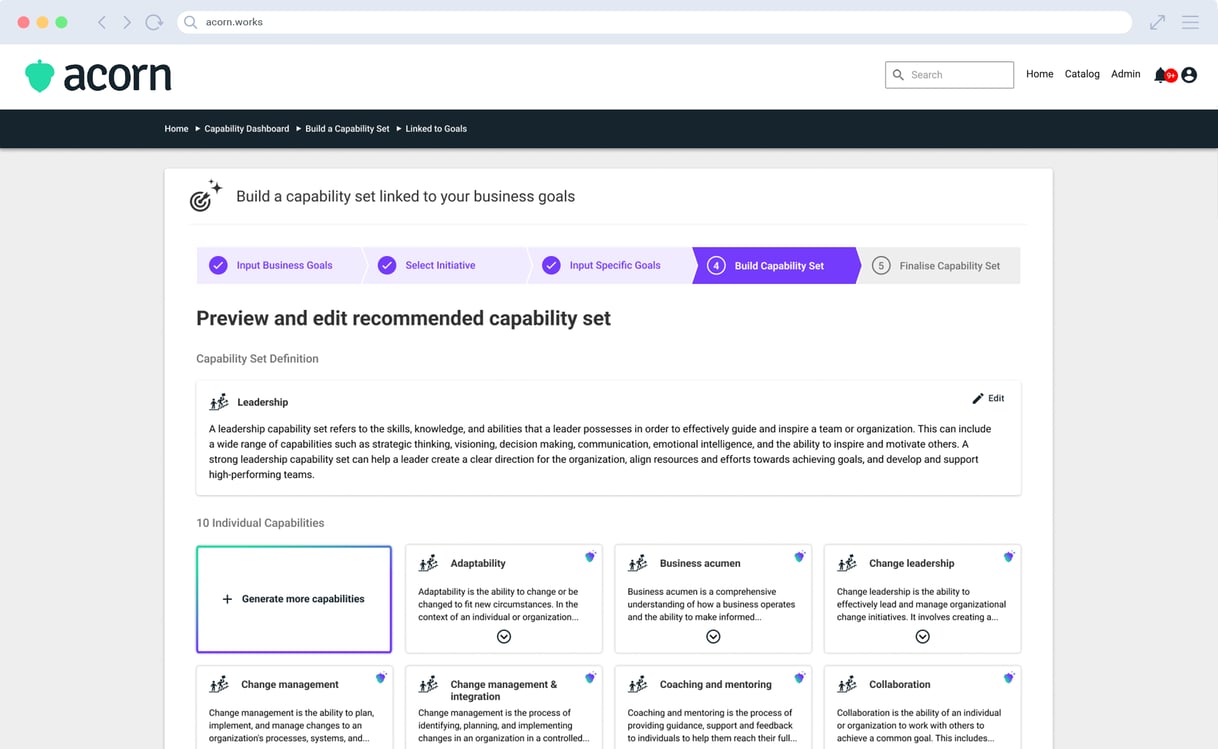Click the climbing-figure icon on Business acumen card
The height and width of the screenshot is (749, 1218).
[638, 563]
